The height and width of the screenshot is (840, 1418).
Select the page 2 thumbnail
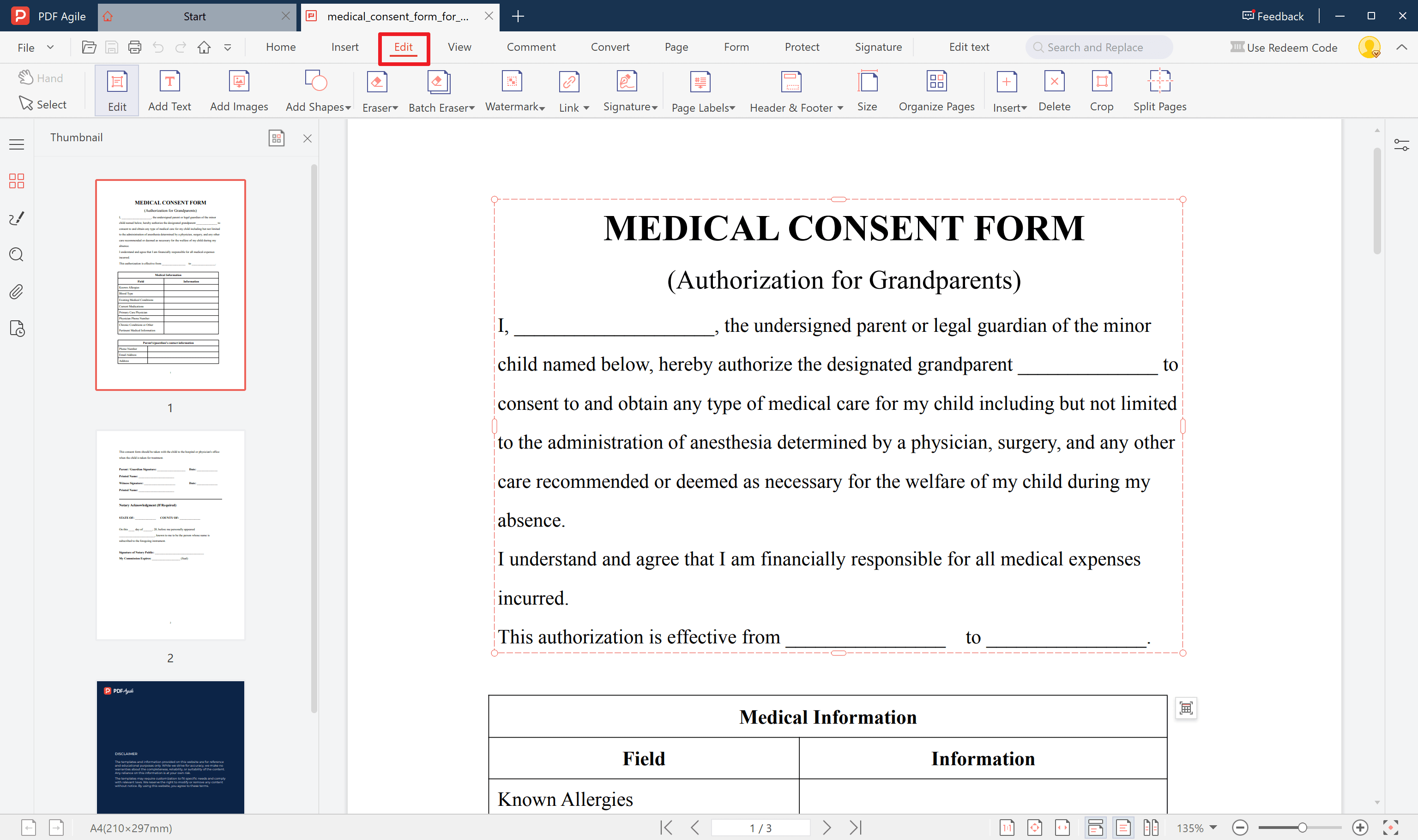[x=170, y=535]
